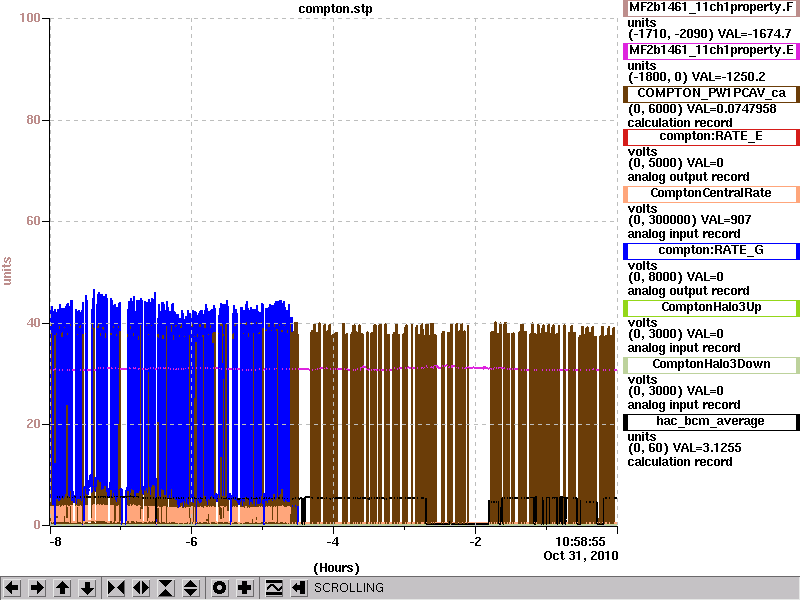Viewport: 800px width, 600px height.
Task: Select the ComptonHalo3Down legend entry
Action: click(711, 364)
